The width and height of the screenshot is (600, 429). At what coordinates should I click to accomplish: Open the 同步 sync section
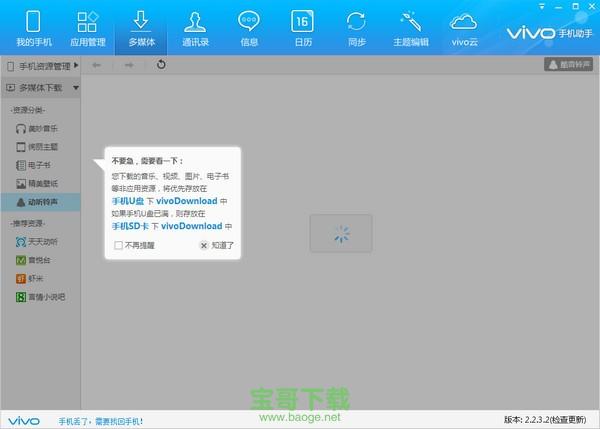tap(356, 29)
